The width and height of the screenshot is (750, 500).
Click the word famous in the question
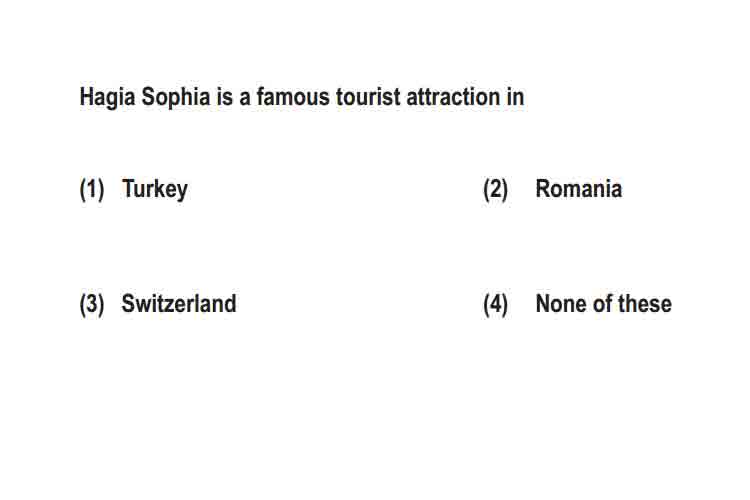(293, 97)
